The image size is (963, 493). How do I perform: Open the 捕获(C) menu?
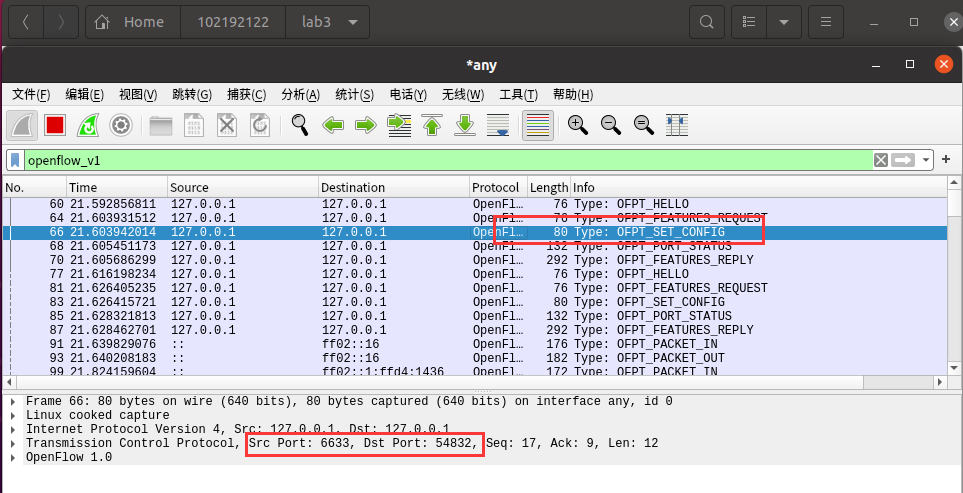coord(246,95)
